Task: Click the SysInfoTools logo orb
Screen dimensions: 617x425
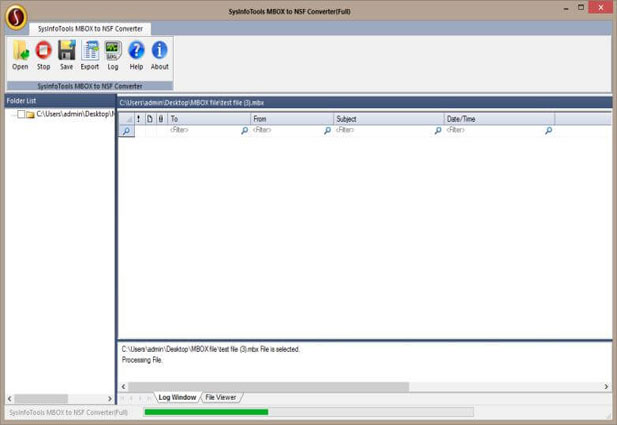Action: [16, 17]
